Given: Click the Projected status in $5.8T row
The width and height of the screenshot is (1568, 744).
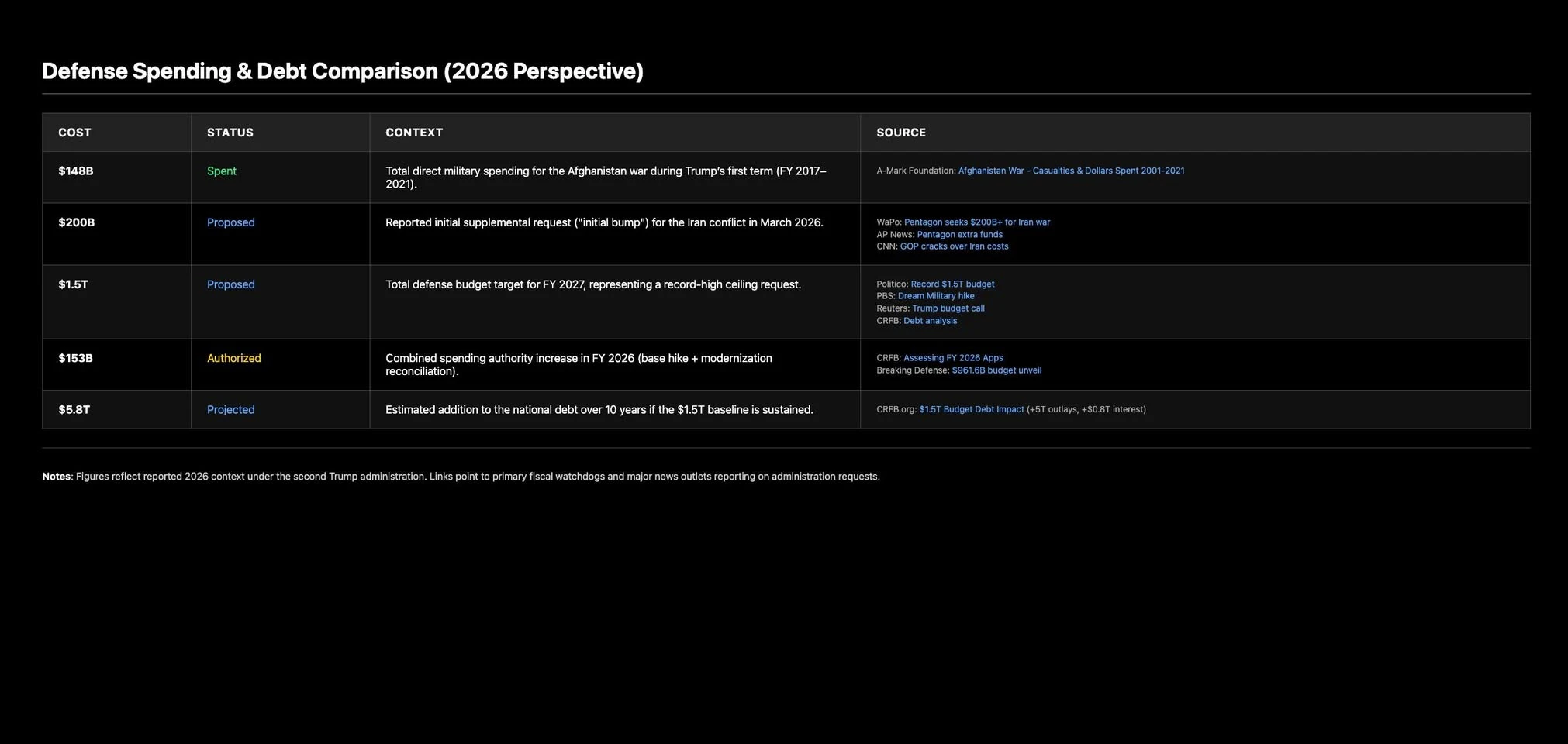Looking at the screenshot, I should (x=230, y=409).
